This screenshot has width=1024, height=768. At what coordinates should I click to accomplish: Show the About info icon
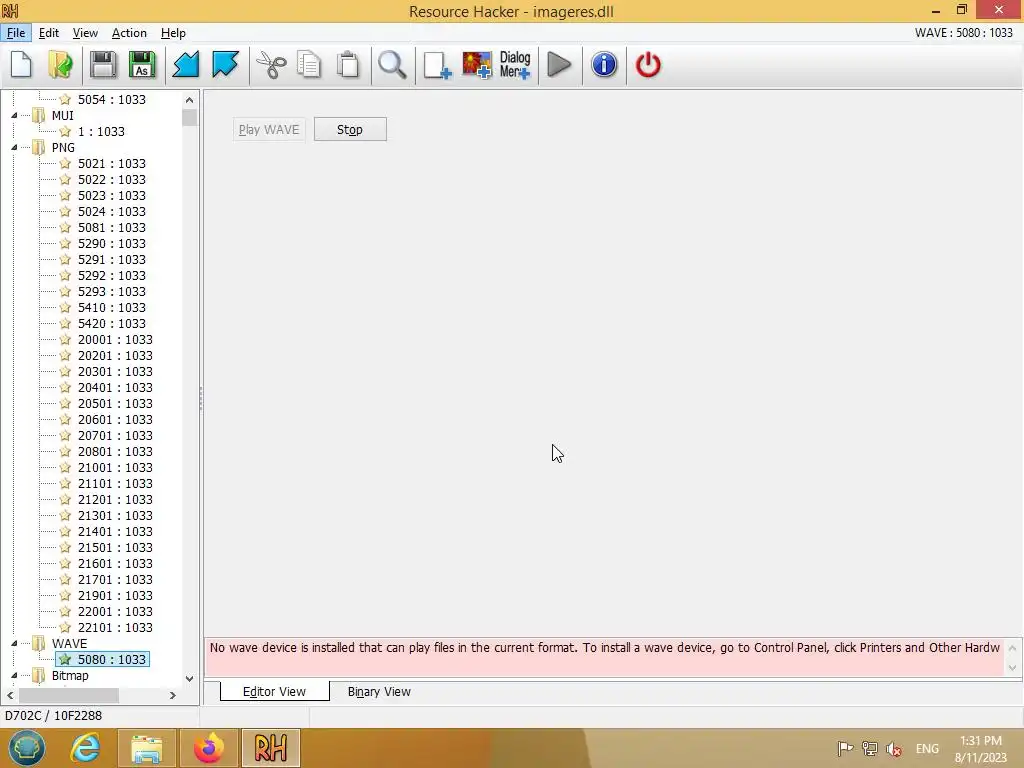click(x=604, y=65)
